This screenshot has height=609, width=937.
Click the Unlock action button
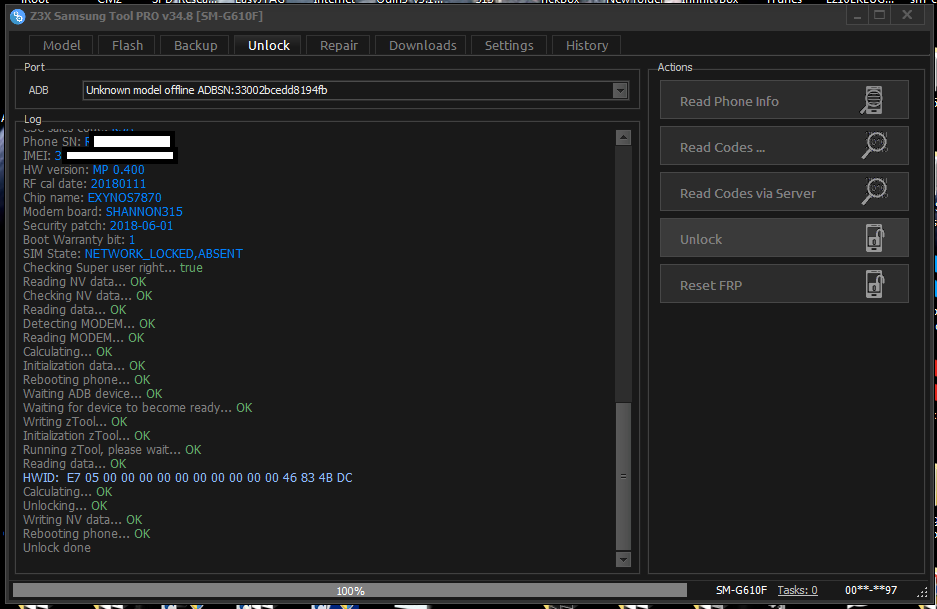pyautogui.click(x=784, y=238)
